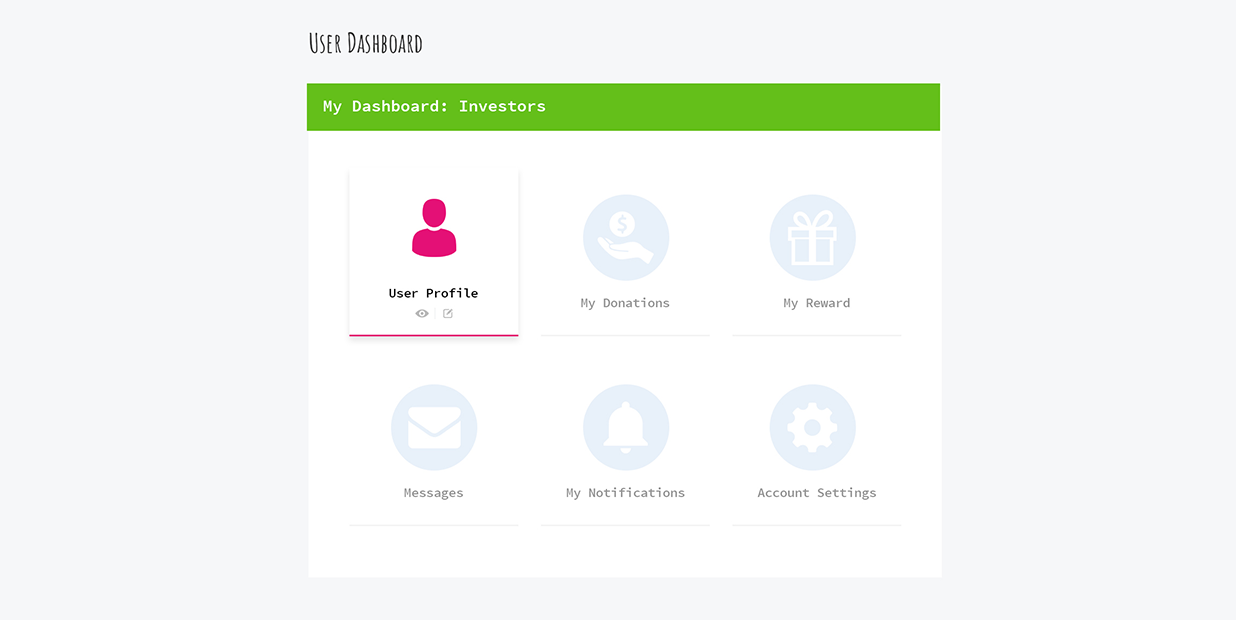Open the My Reward gift box icon
This screenshot has width=1236, height=620.
point(813,238)
